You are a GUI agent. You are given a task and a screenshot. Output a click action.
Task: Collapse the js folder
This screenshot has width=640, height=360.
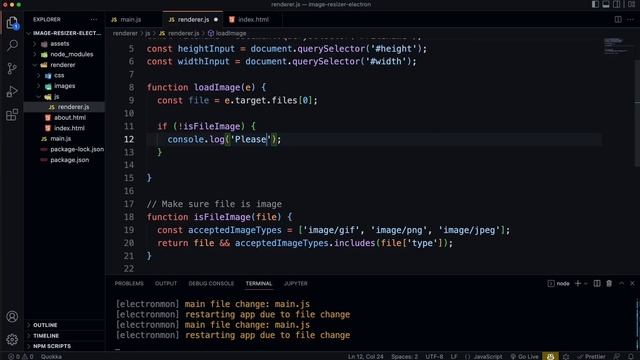tap(64, 97)
